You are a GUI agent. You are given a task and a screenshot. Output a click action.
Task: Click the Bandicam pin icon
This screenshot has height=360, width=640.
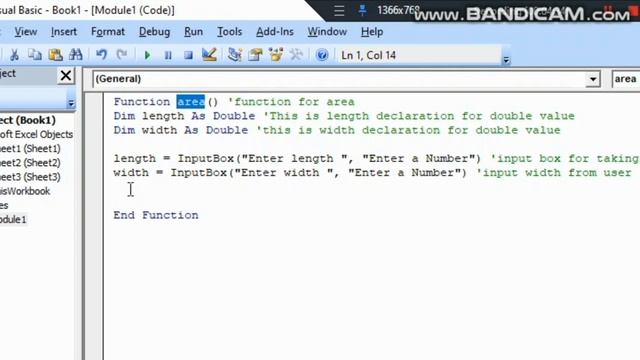[x=362, y=11]
